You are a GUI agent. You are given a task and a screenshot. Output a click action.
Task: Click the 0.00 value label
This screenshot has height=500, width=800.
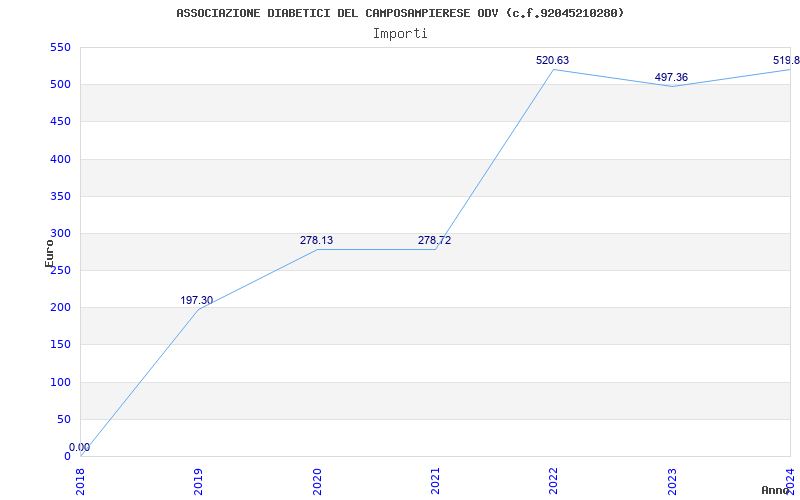click(80, 447)
